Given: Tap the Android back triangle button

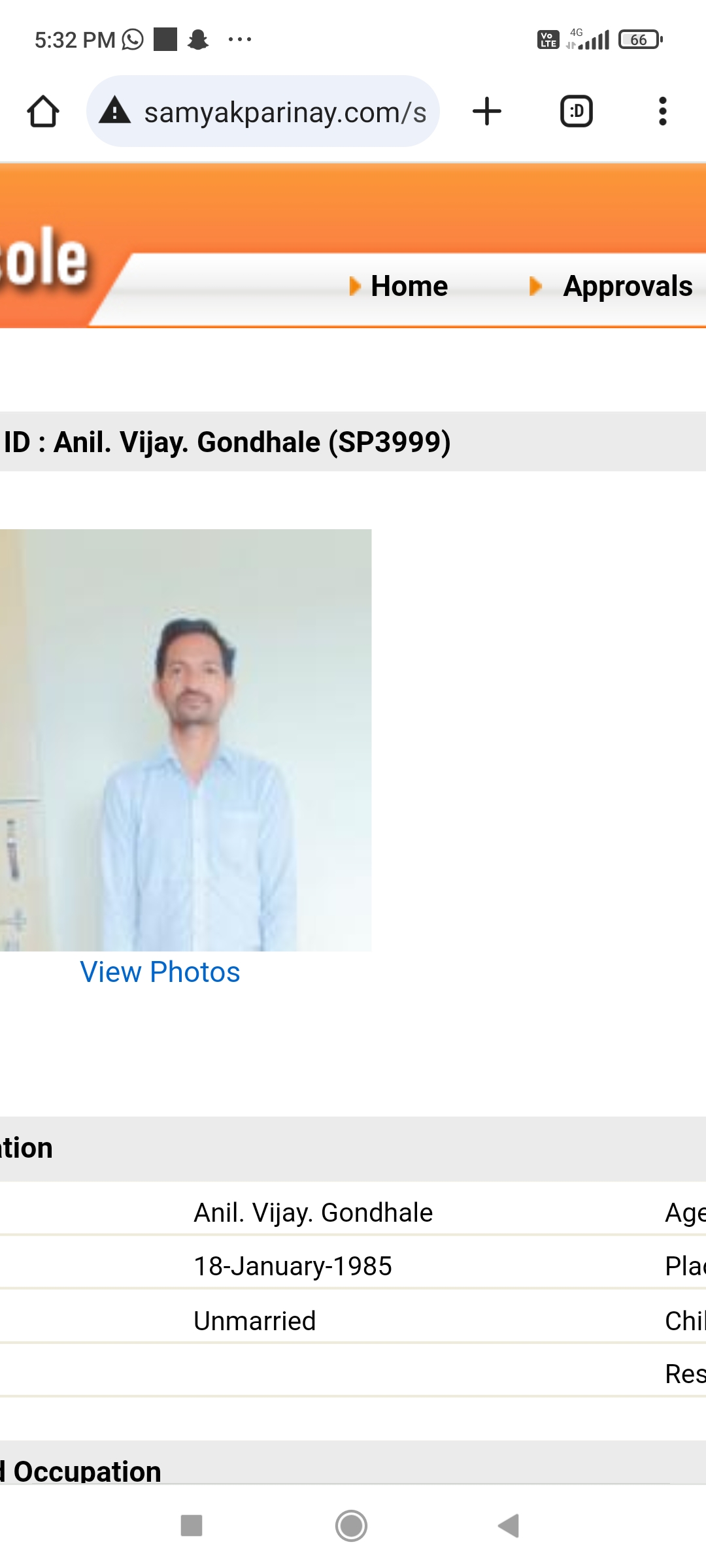Looking at the screenshot, I should [x=509, y=1526].
